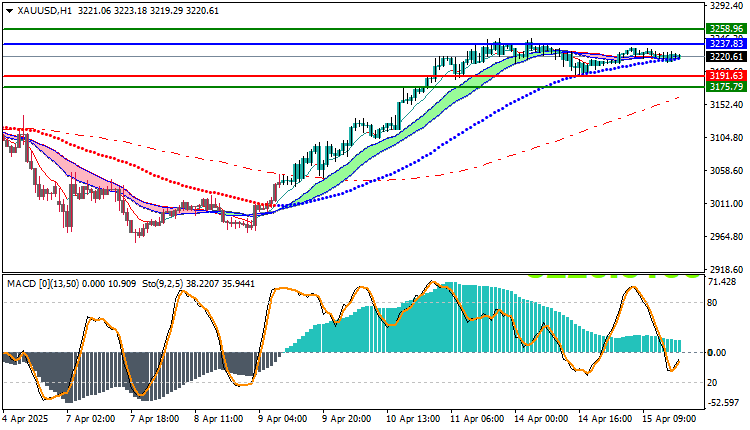Click the 3058.60 price axis value
750x430 pixels.
pyautogui.click(x=726, y=170)
